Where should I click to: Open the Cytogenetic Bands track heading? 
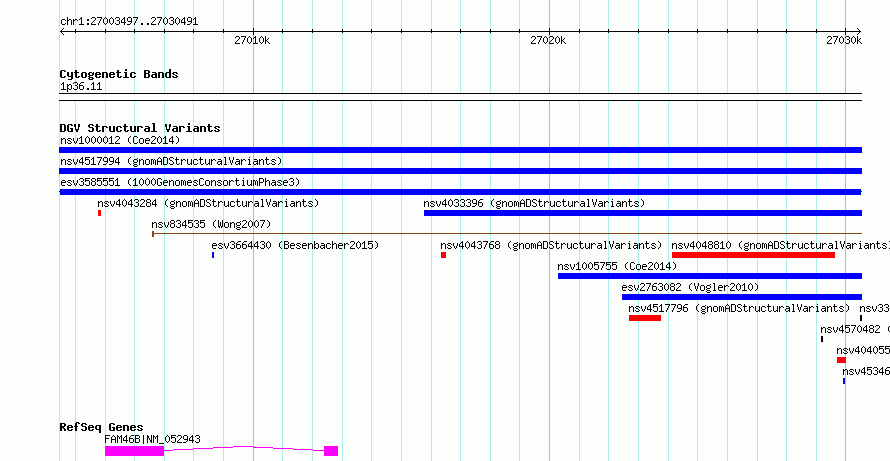[x=119, y=74]
